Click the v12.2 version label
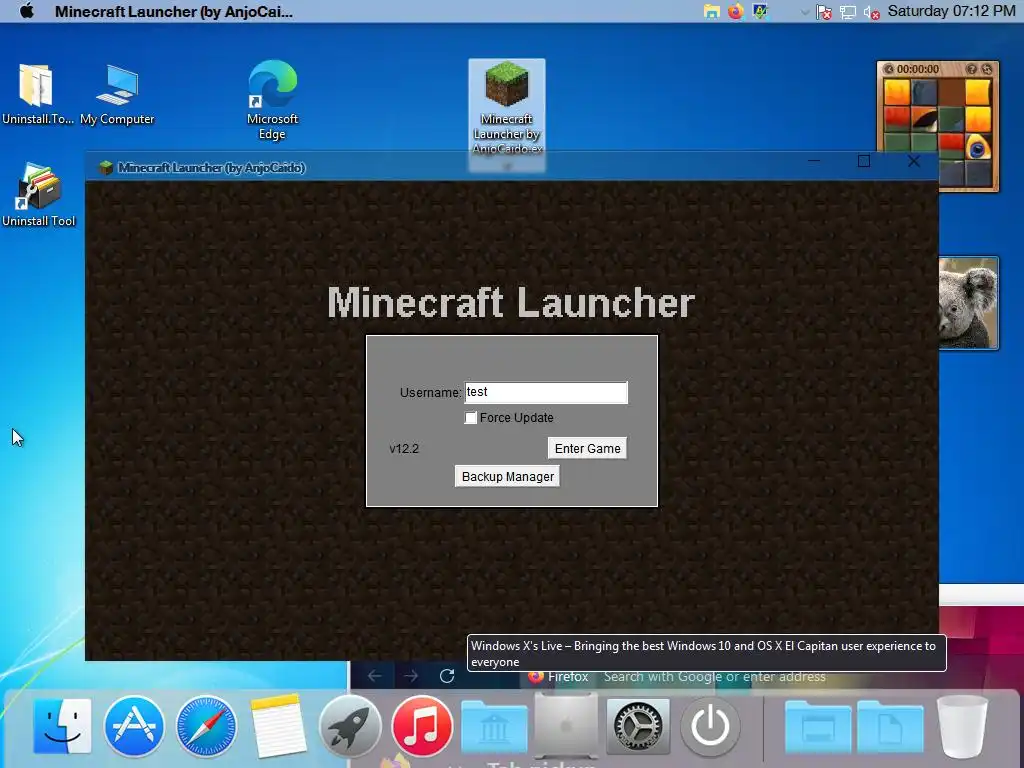Viewport: 1024px width, 768px height. (404, 449)
